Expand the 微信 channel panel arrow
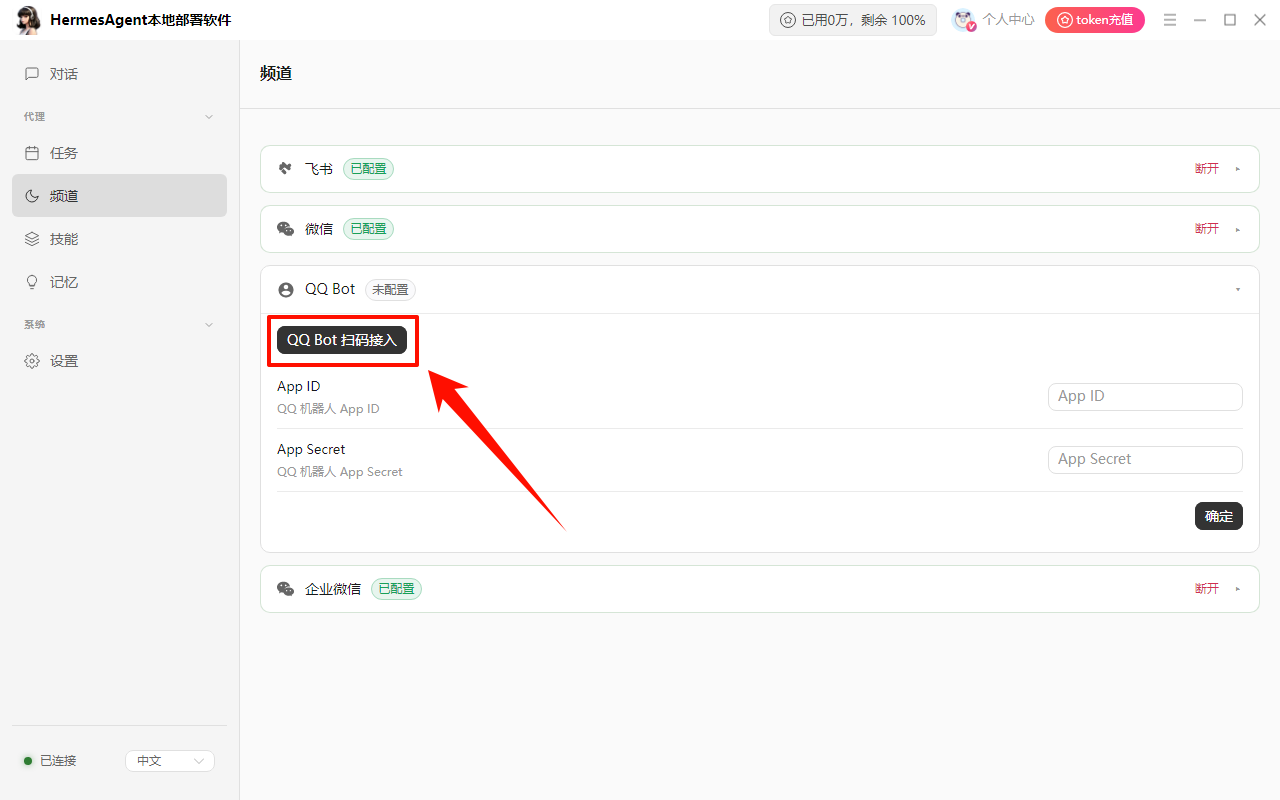The height and width of the screenshot is (800, 1280). click(x=1238, y=229)
